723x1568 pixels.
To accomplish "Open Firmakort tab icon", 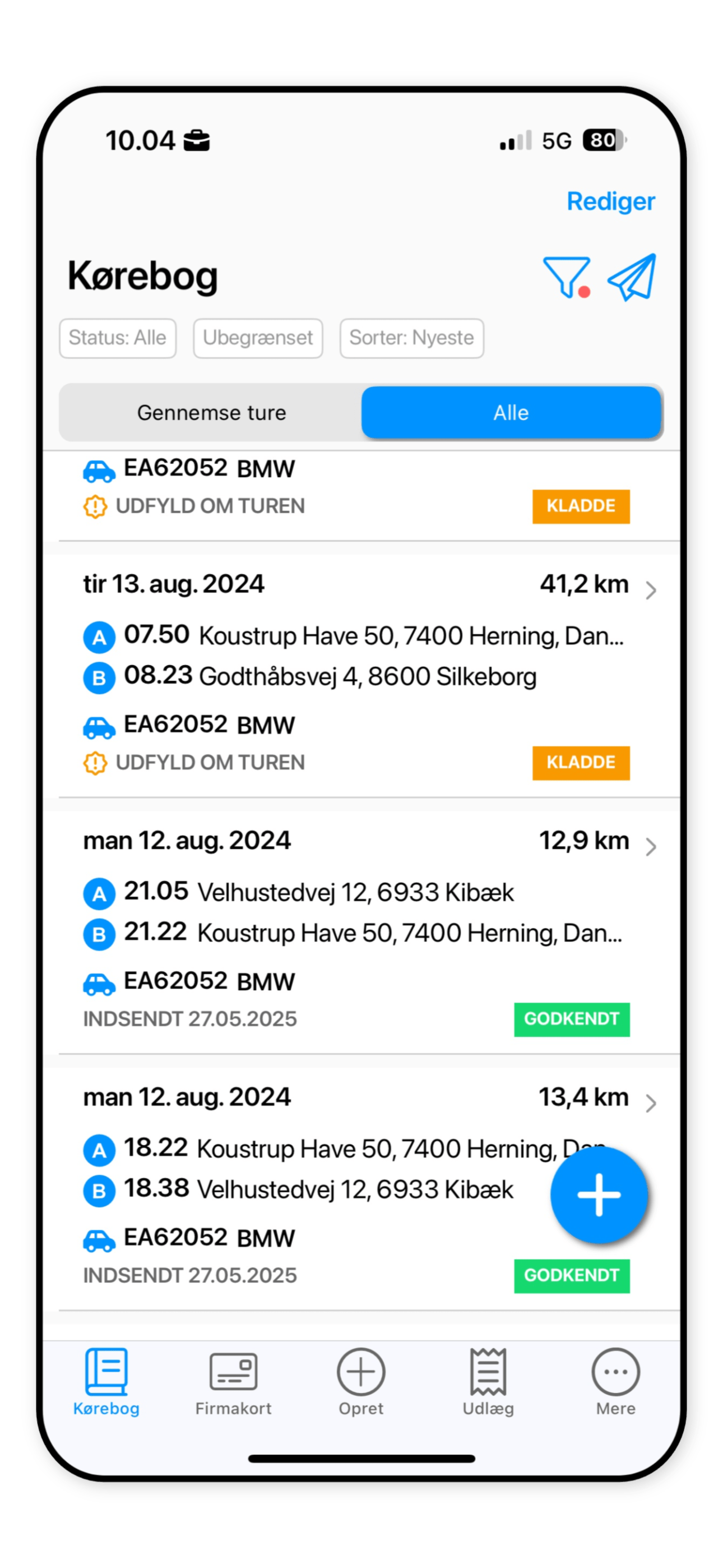I will [x=233, y=1371].
